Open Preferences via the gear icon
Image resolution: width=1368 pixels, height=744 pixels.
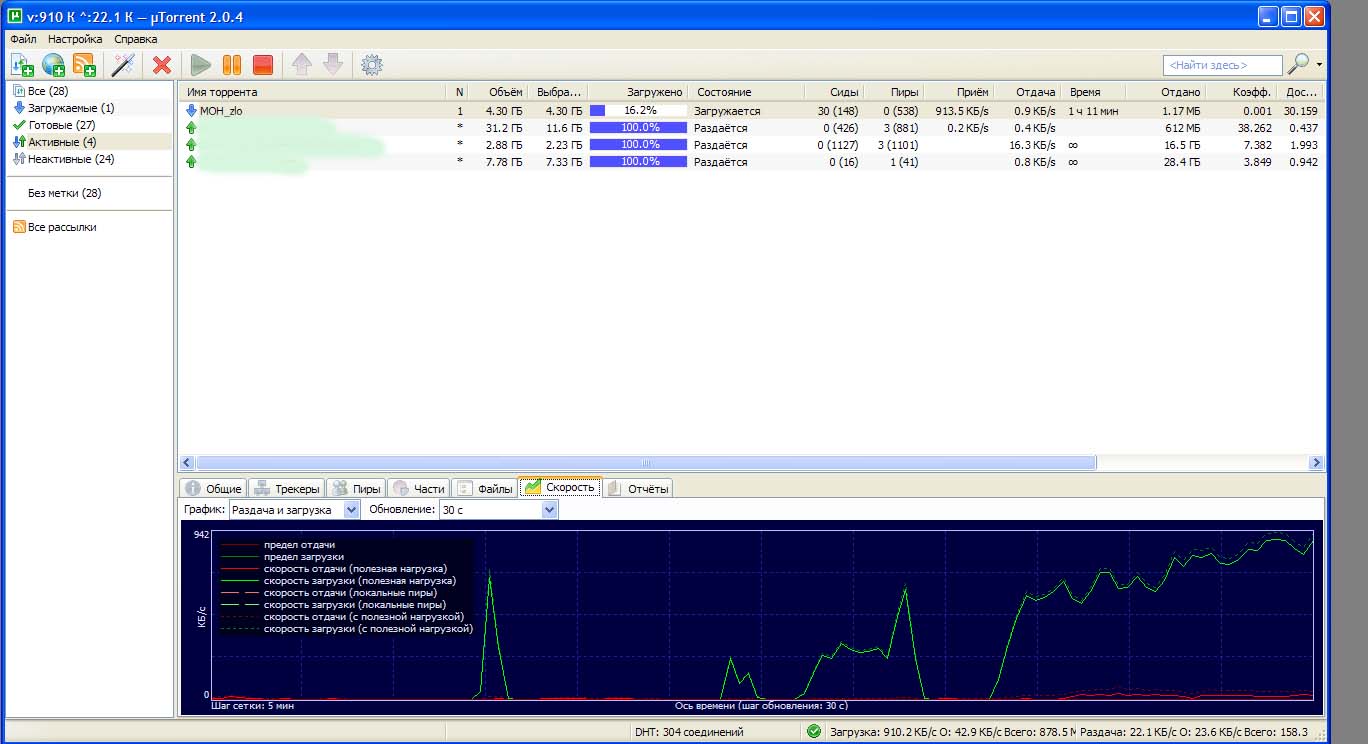[372, 65]
